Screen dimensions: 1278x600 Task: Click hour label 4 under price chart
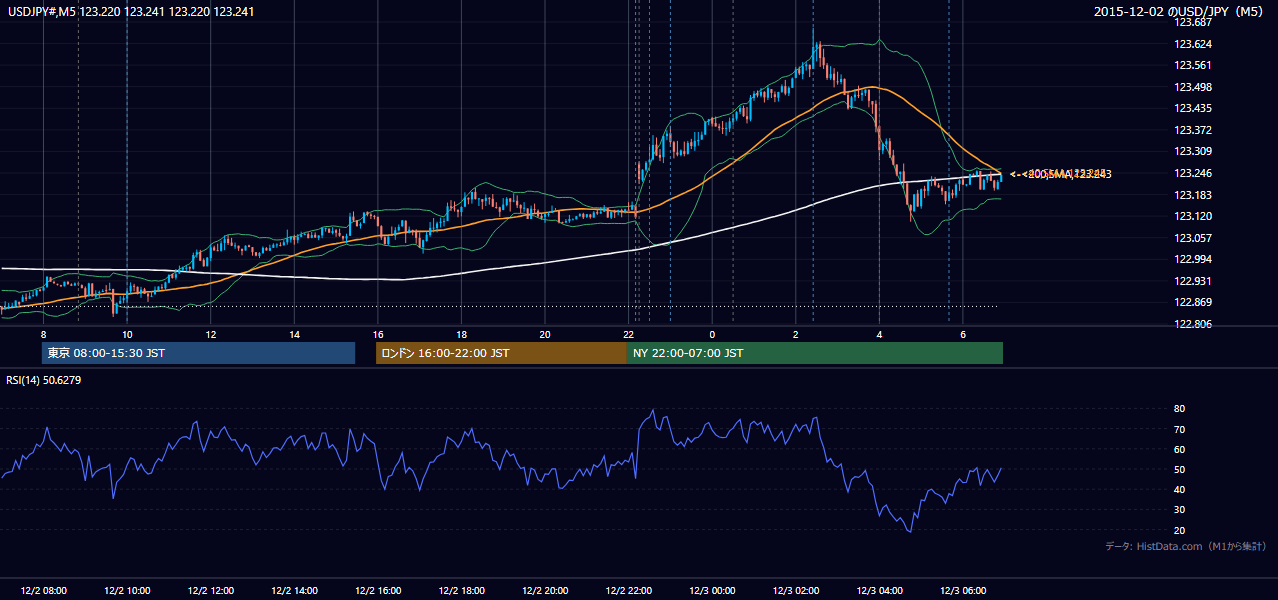coord(880,334)
